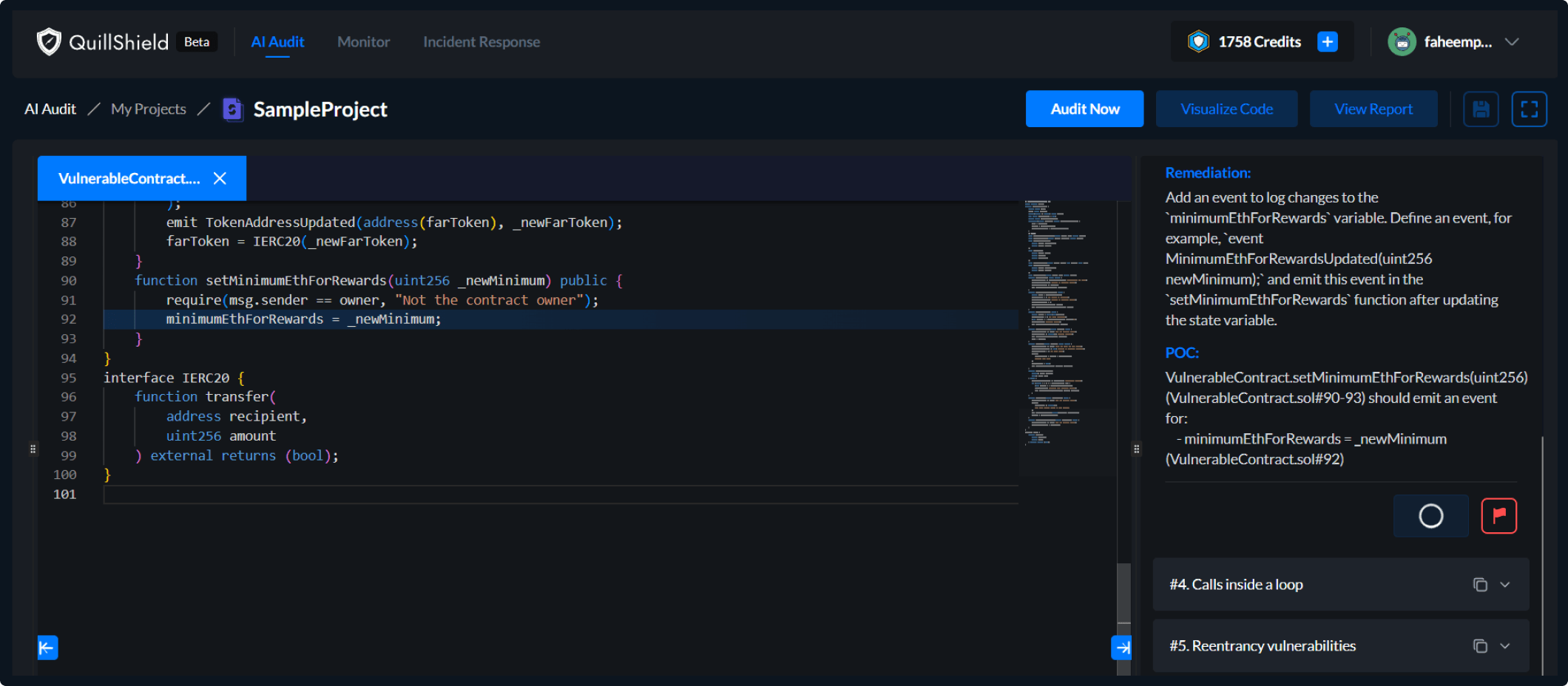This screenshot has height=686, width=1568.
Task: Click the Visualize Code button
Action: pyautogui.click(x=1226, y=109)
